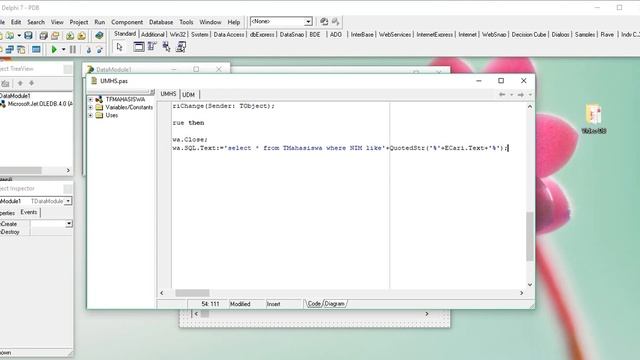Close the Object TreeView panel
The image size is (640, 360).
pyautogui.click(x=68, y=69)
